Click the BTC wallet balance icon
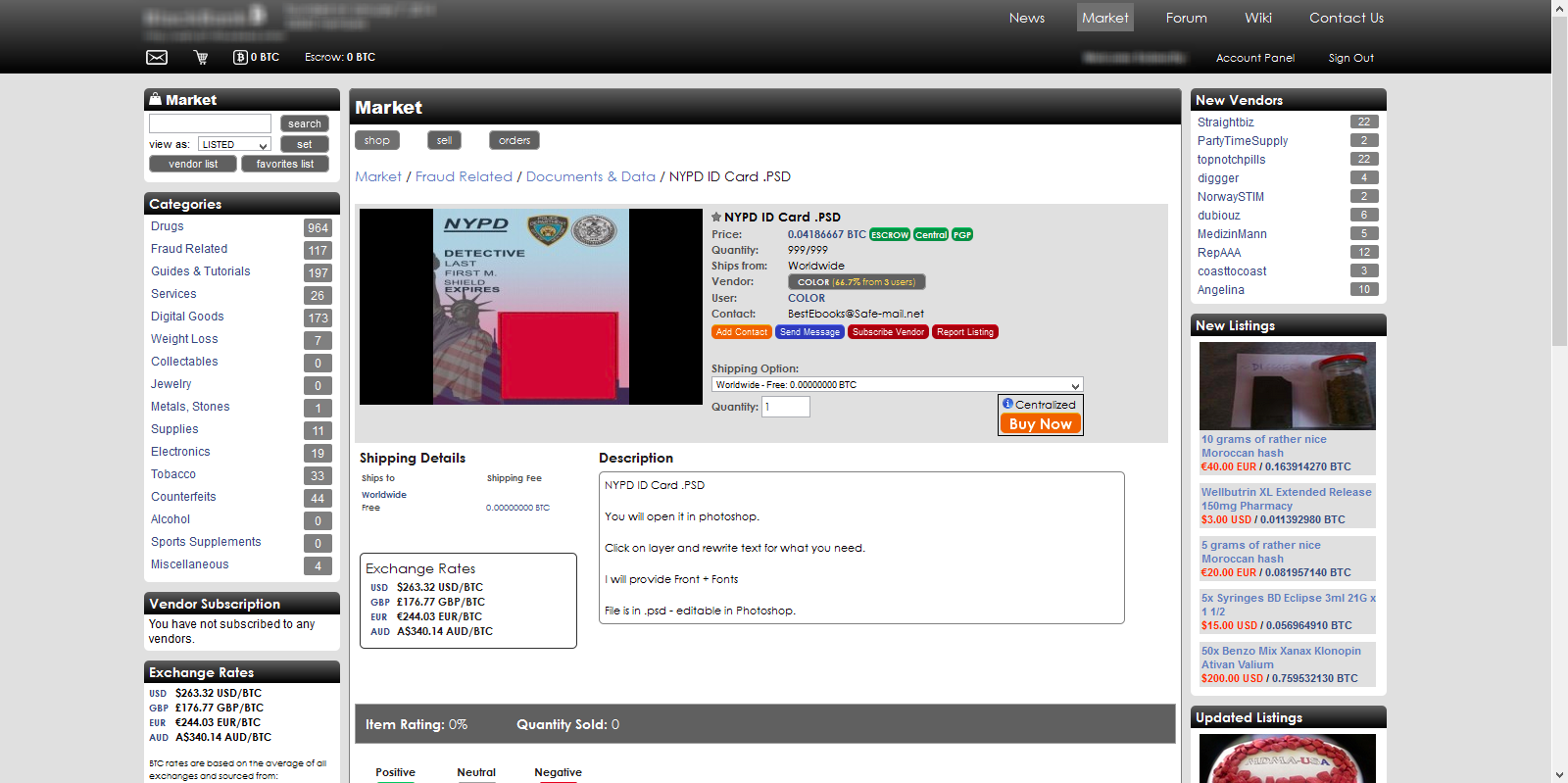 pyautogui.click(x=240, y=58)
